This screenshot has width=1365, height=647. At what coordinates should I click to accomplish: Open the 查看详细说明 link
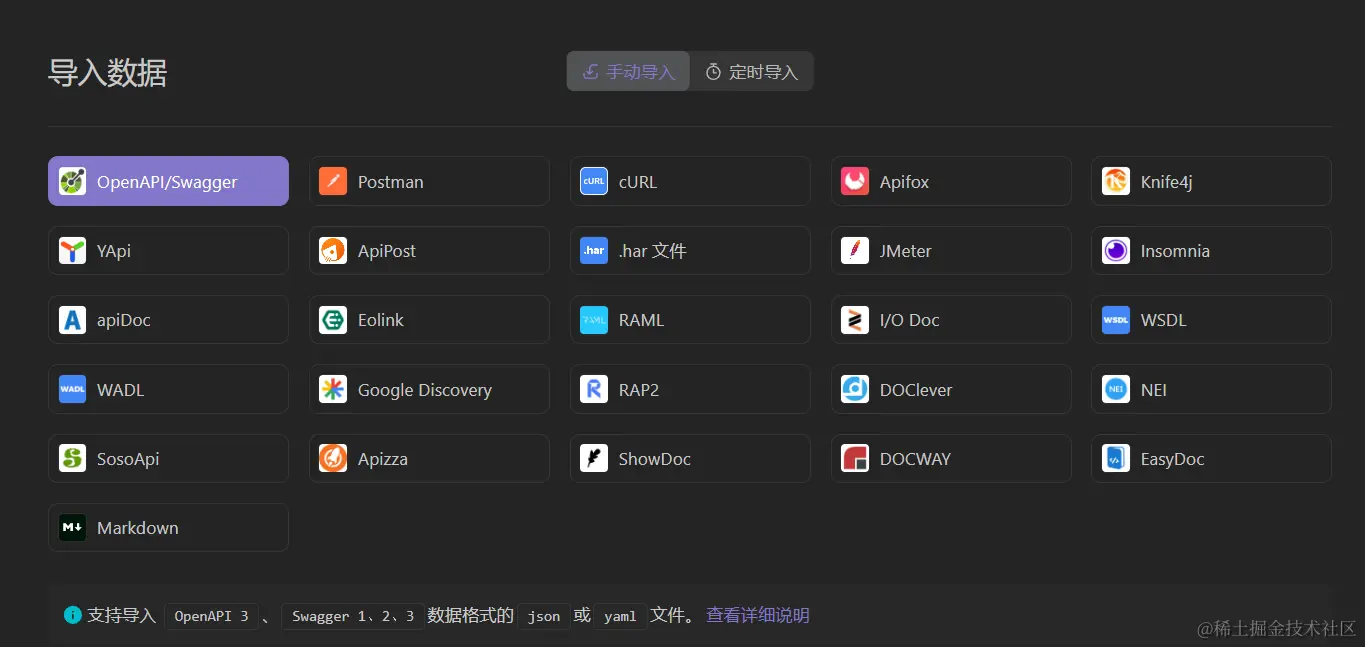click(x=758, y=615)
